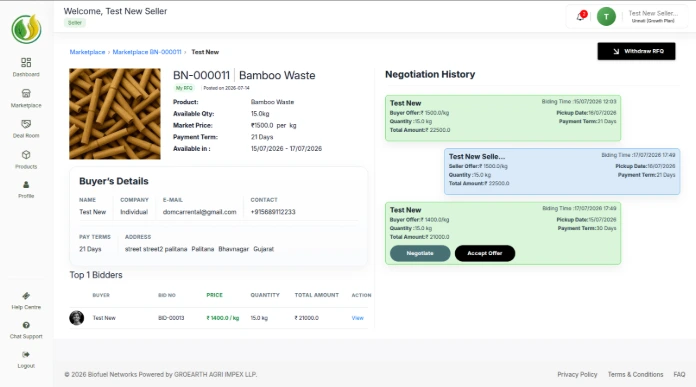Click the Withdraw RFQ button

pyautogui.click(x=636, y=51)
